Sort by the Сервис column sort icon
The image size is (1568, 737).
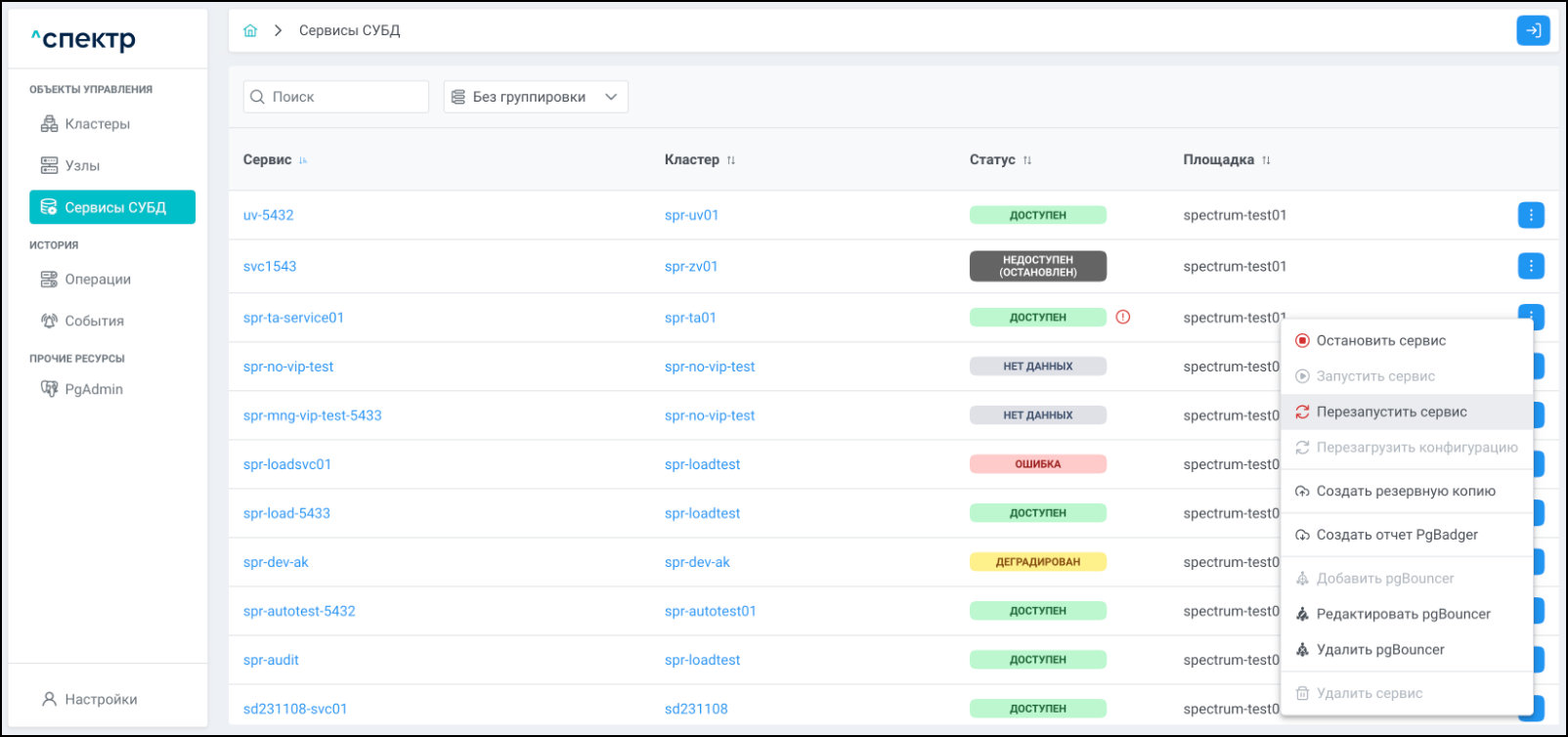303,160
